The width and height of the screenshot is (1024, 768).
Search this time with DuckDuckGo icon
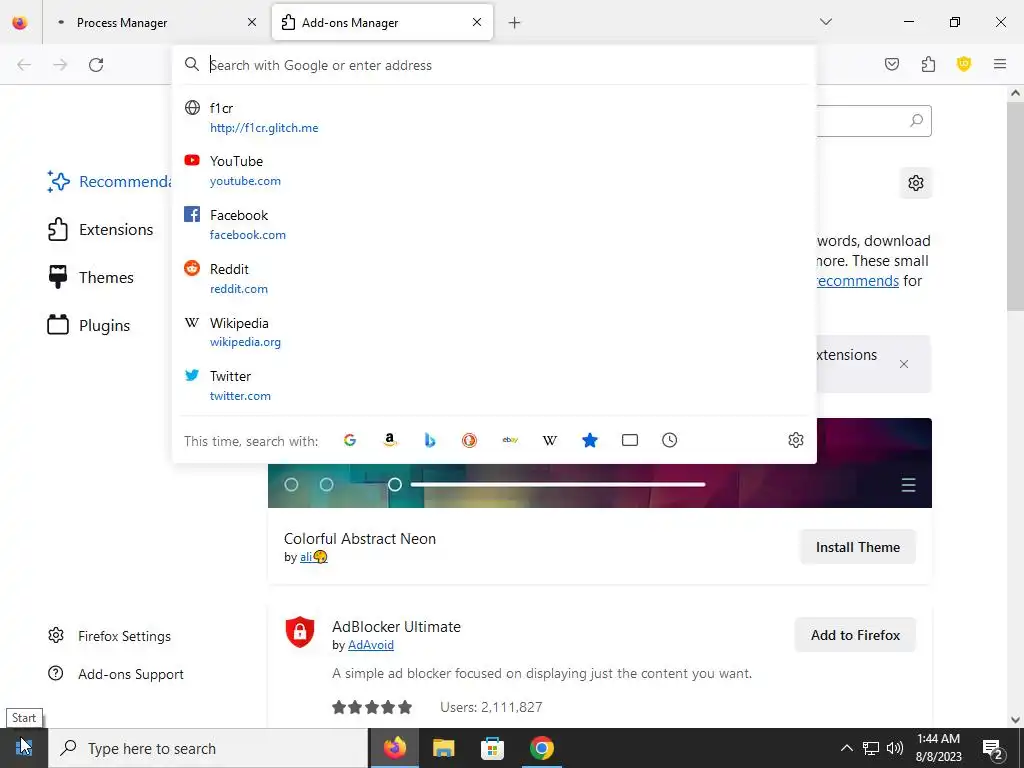coord(470,440)
